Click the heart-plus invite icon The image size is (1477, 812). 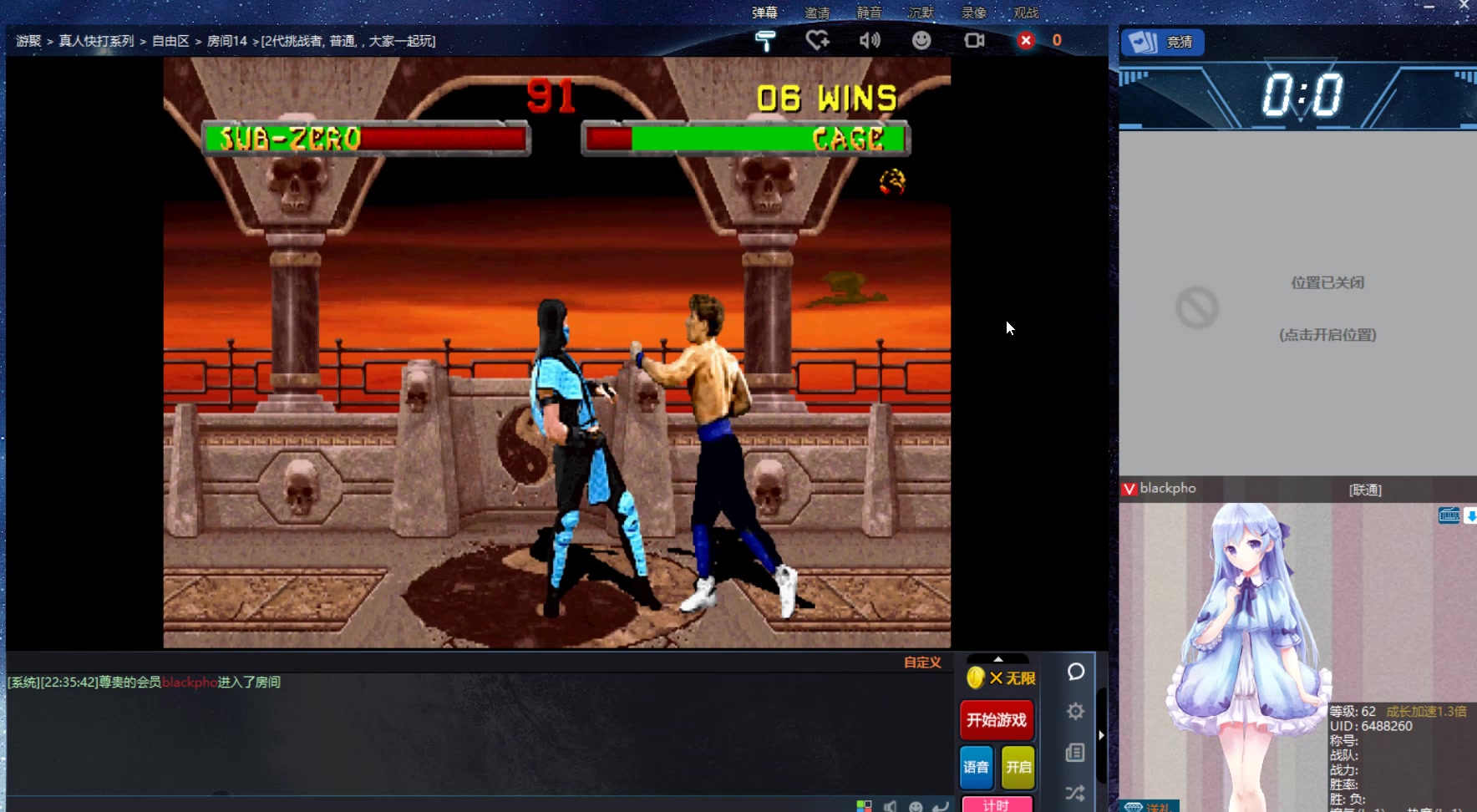tap(818, 40)
